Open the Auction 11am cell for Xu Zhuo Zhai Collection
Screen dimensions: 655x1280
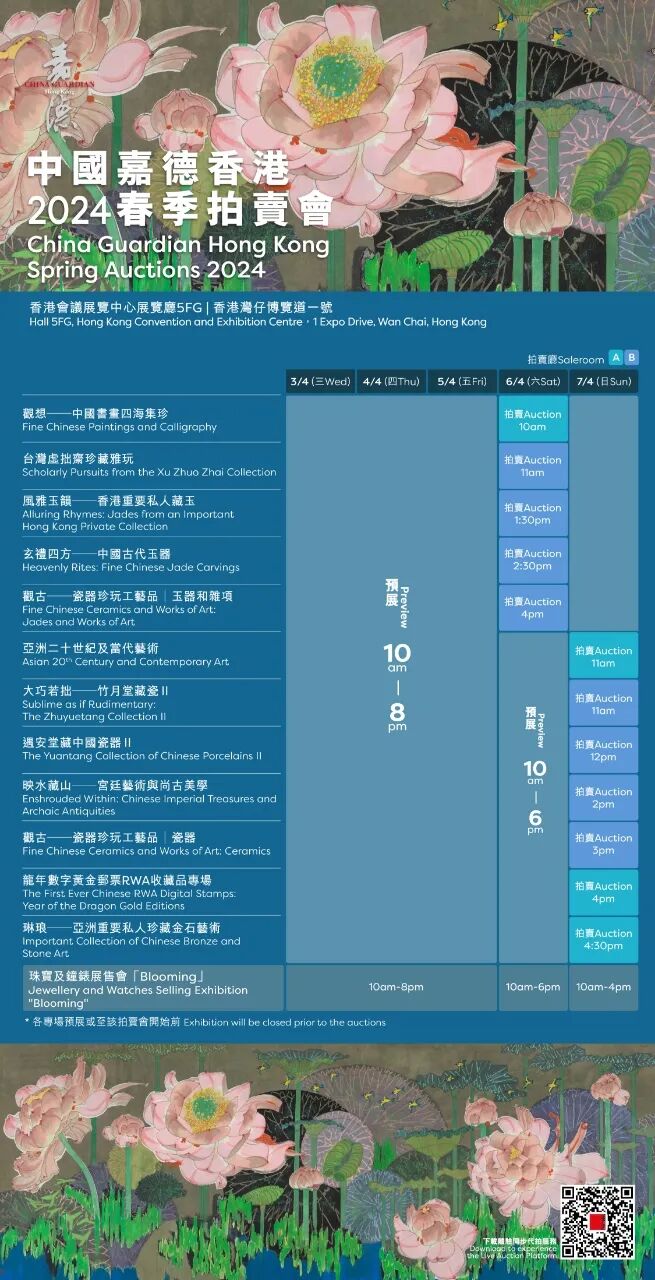[x=533, y=466]
